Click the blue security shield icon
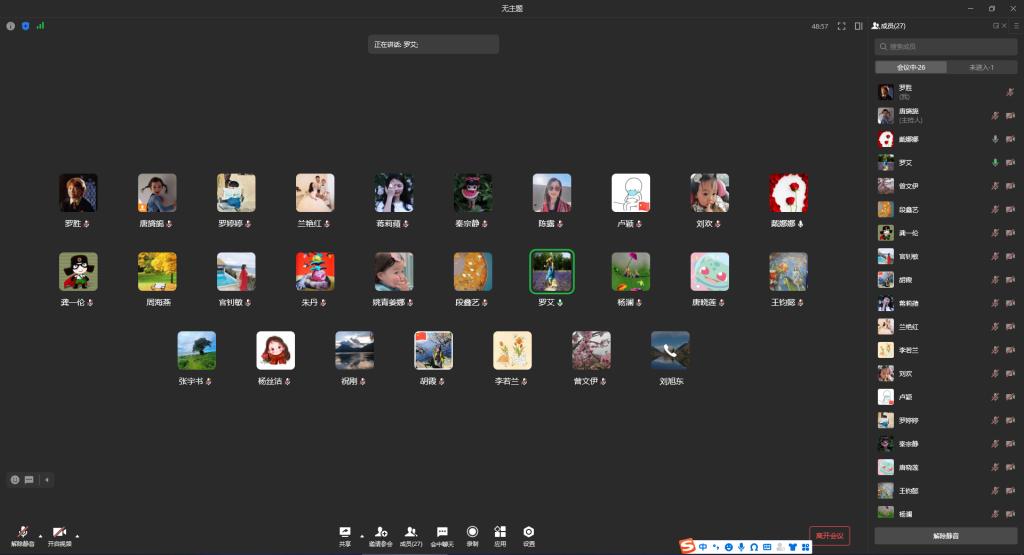 (x=25, y=26)
